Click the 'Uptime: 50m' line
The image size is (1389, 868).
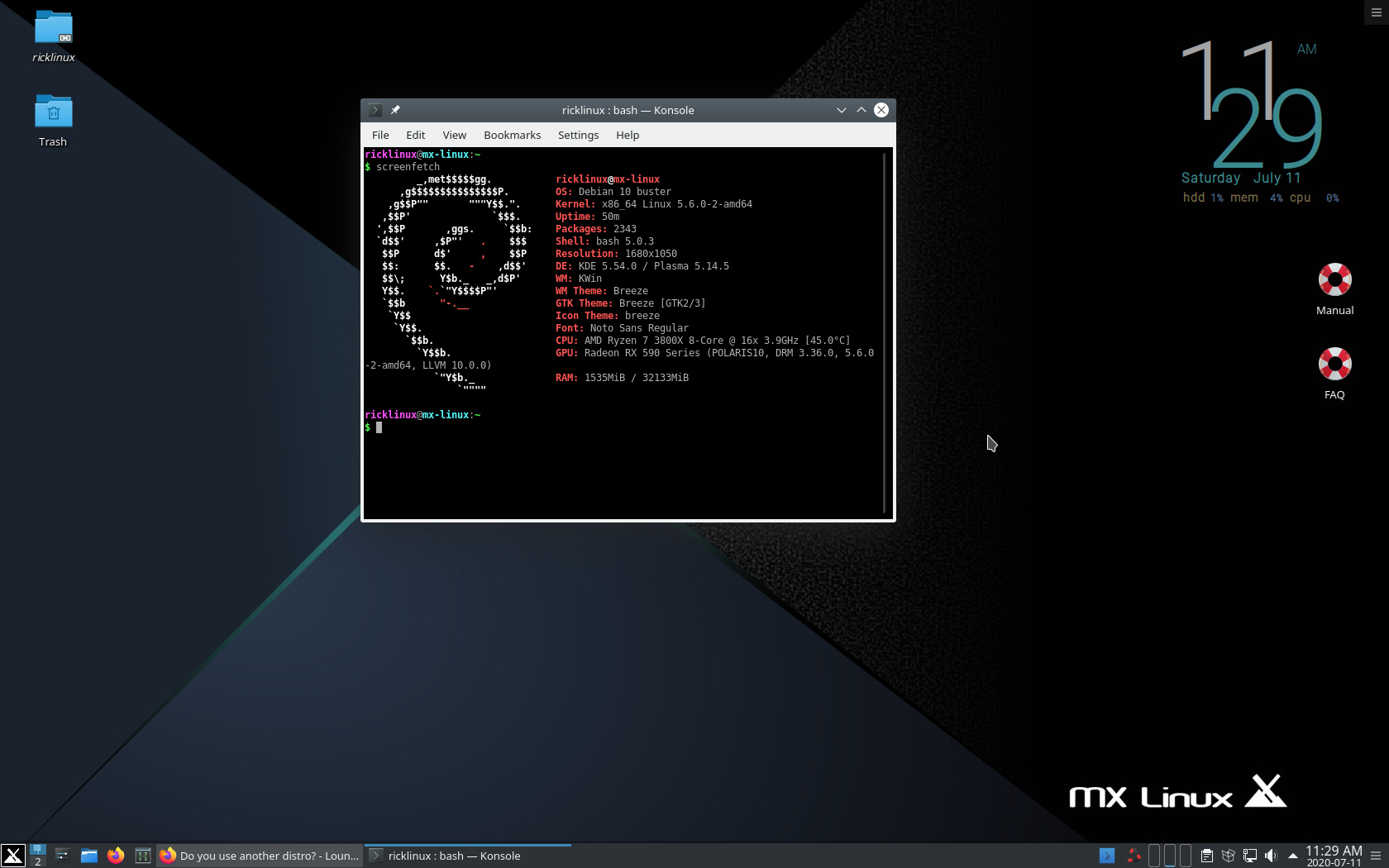point(587,217)
